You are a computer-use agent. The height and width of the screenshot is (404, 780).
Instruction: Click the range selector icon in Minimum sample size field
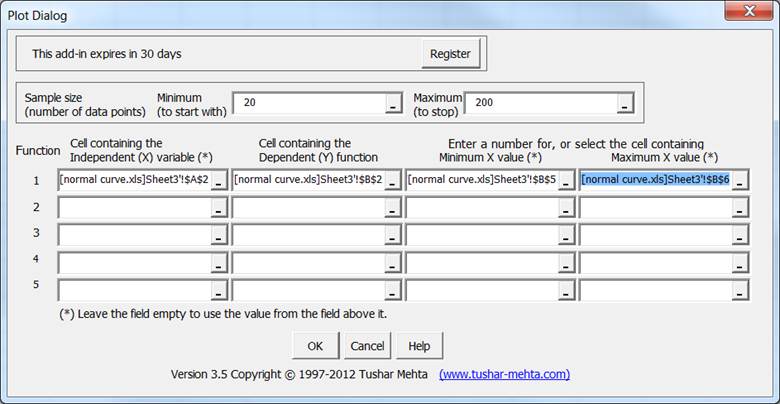(393, 104)
